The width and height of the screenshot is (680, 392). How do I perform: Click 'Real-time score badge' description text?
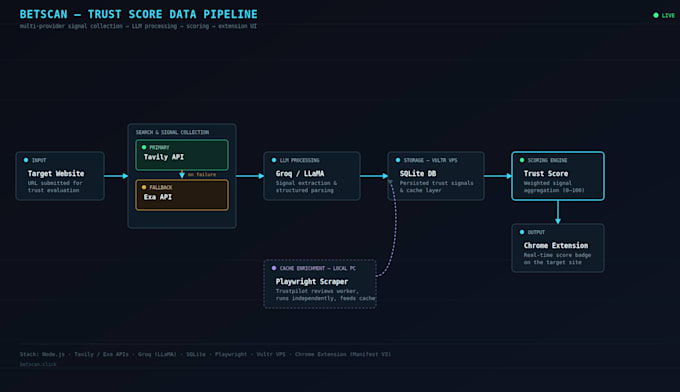557,259
